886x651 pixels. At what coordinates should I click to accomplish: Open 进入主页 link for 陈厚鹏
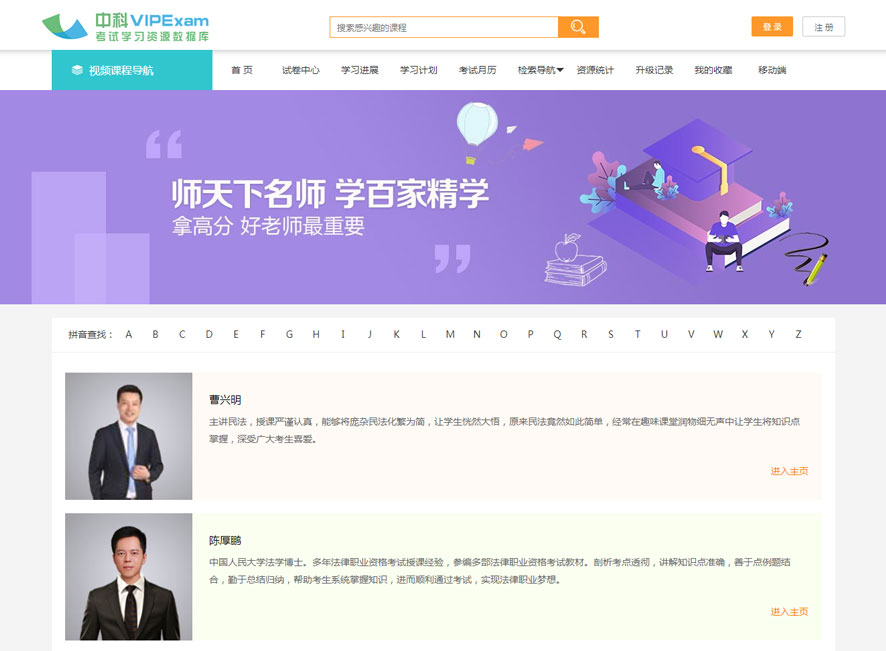coord(789,611)
